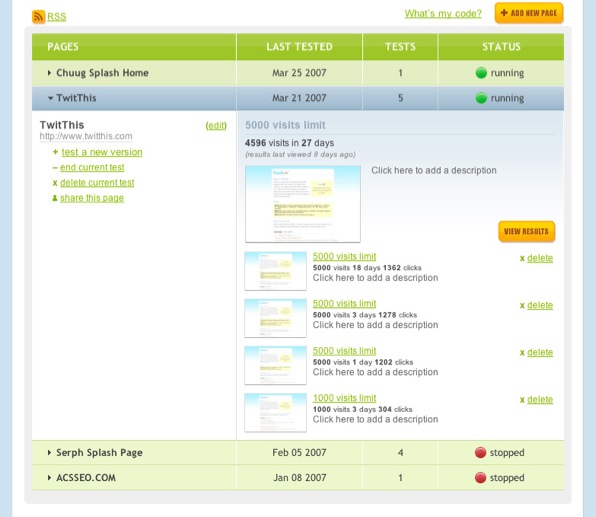Click the tests count 4 for Serph Splash Page

[x=400, y=452]
